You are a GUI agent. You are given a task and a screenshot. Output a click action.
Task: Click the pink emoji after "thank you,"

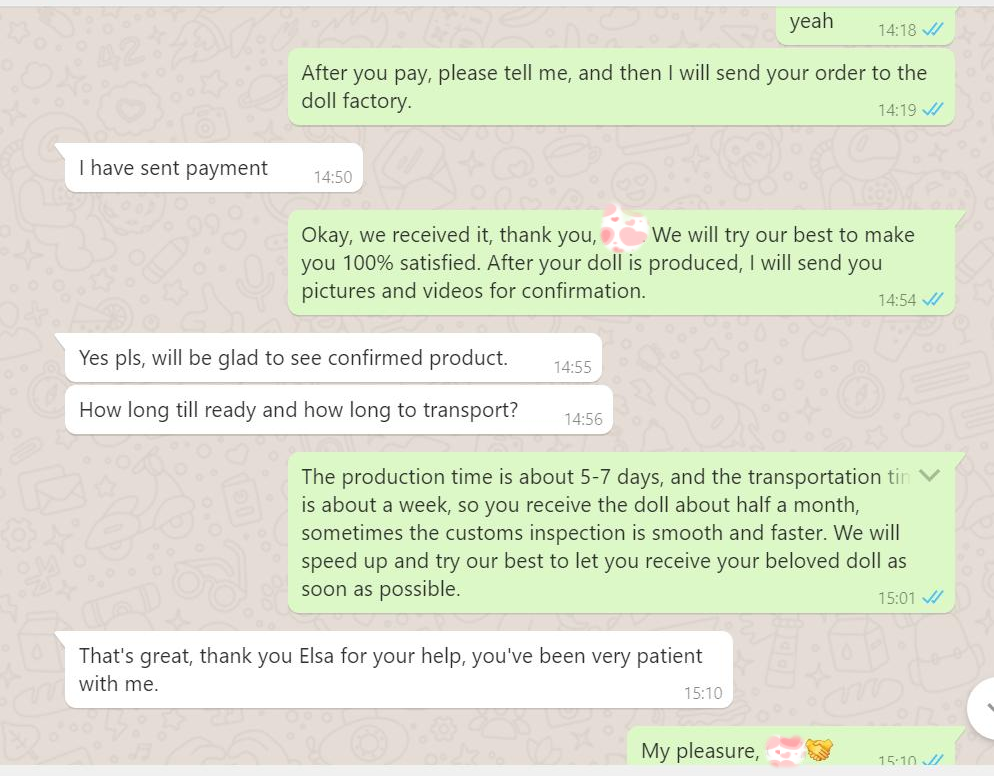tap(624, 232)
